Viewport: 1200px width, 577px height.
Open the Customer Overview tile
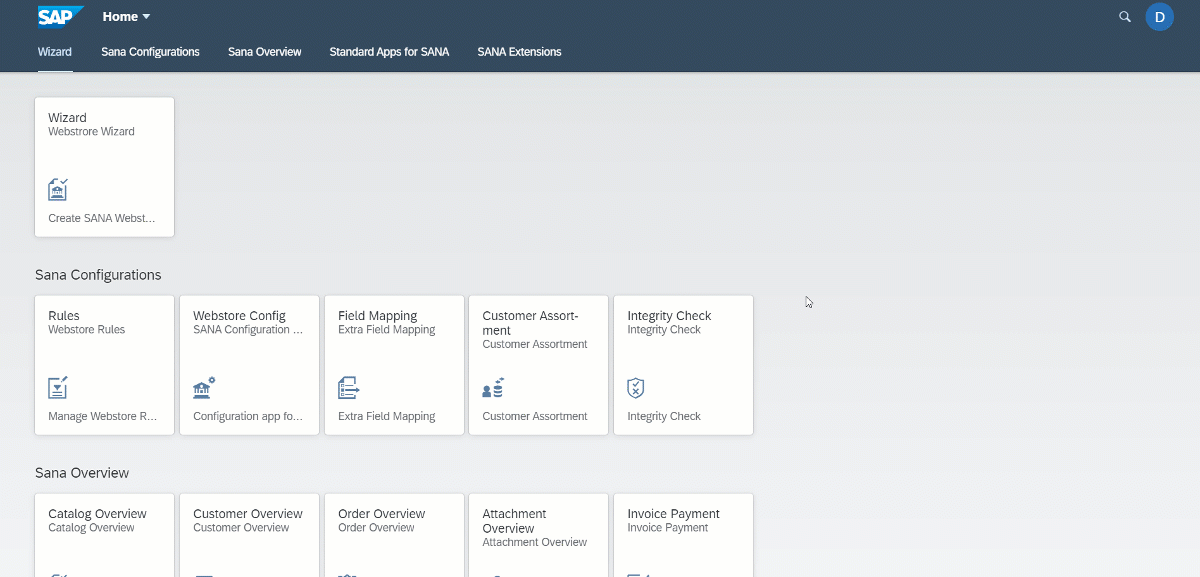point(250,535)
